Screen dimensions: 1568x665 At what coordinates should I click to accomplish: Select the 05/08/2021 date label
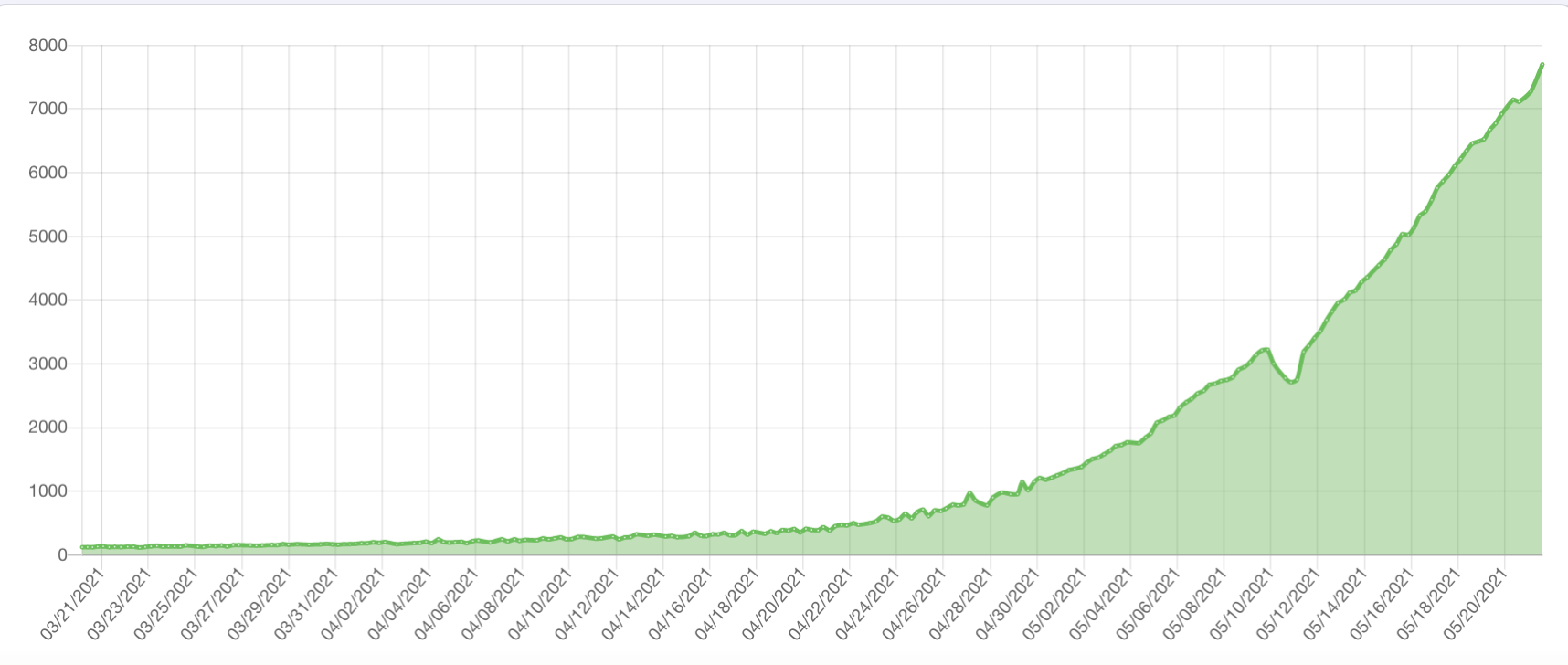point(1198,603)
